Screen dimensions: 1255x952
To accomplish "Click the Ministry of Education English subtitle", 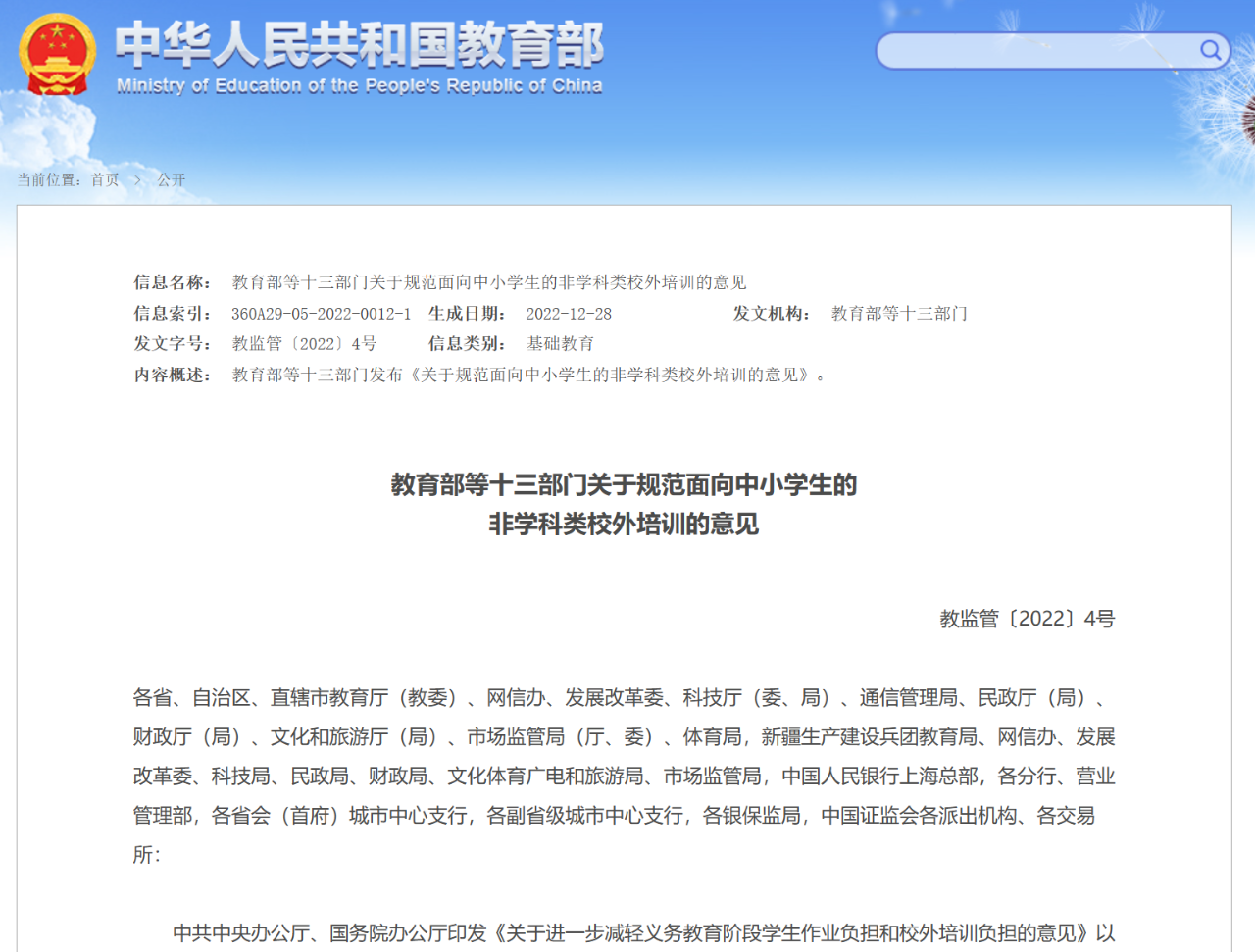I will [x=359, y=86].
